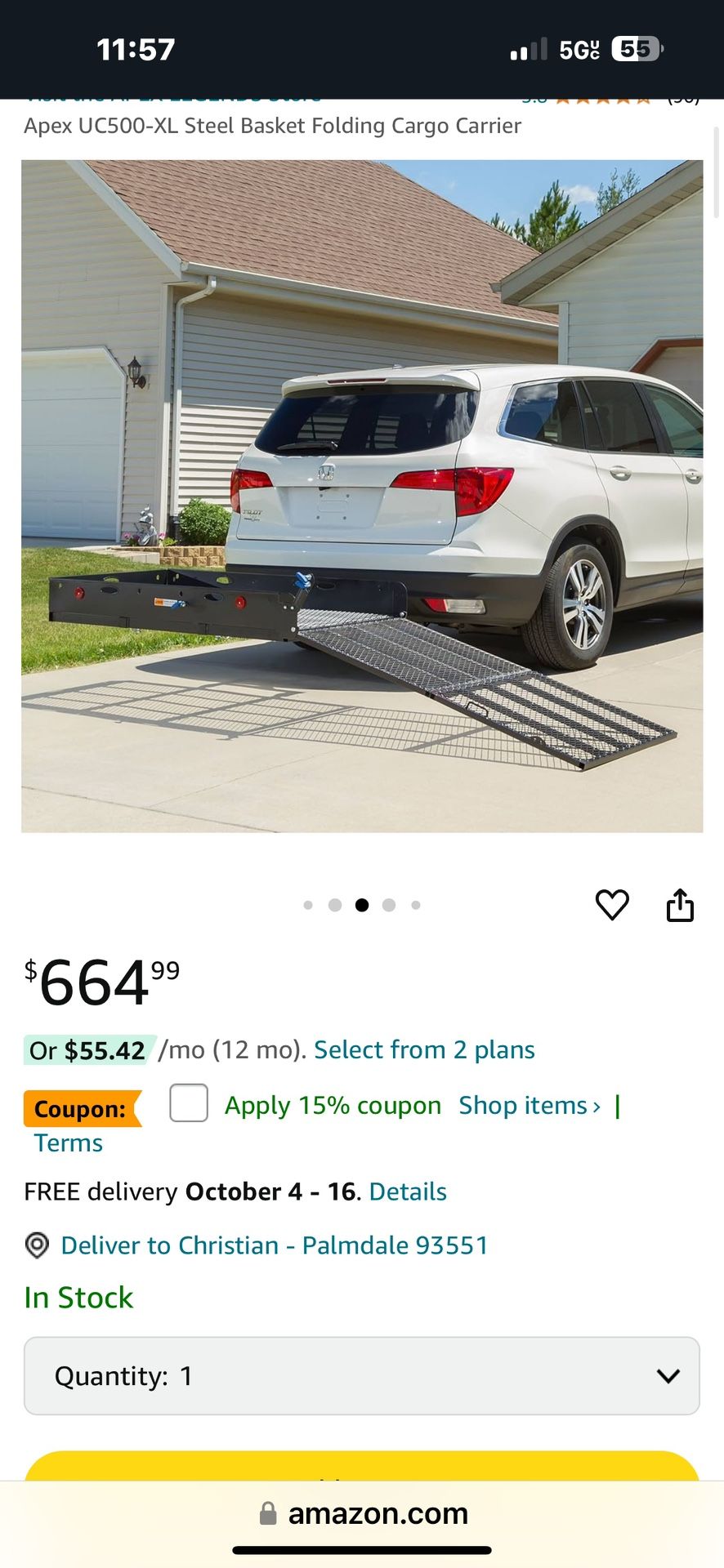Viewport: 724px width, 1568px height.
Task: Tap the lock icon beside amazon.com
Action: pyautogui.click(x=268, y=1513)
